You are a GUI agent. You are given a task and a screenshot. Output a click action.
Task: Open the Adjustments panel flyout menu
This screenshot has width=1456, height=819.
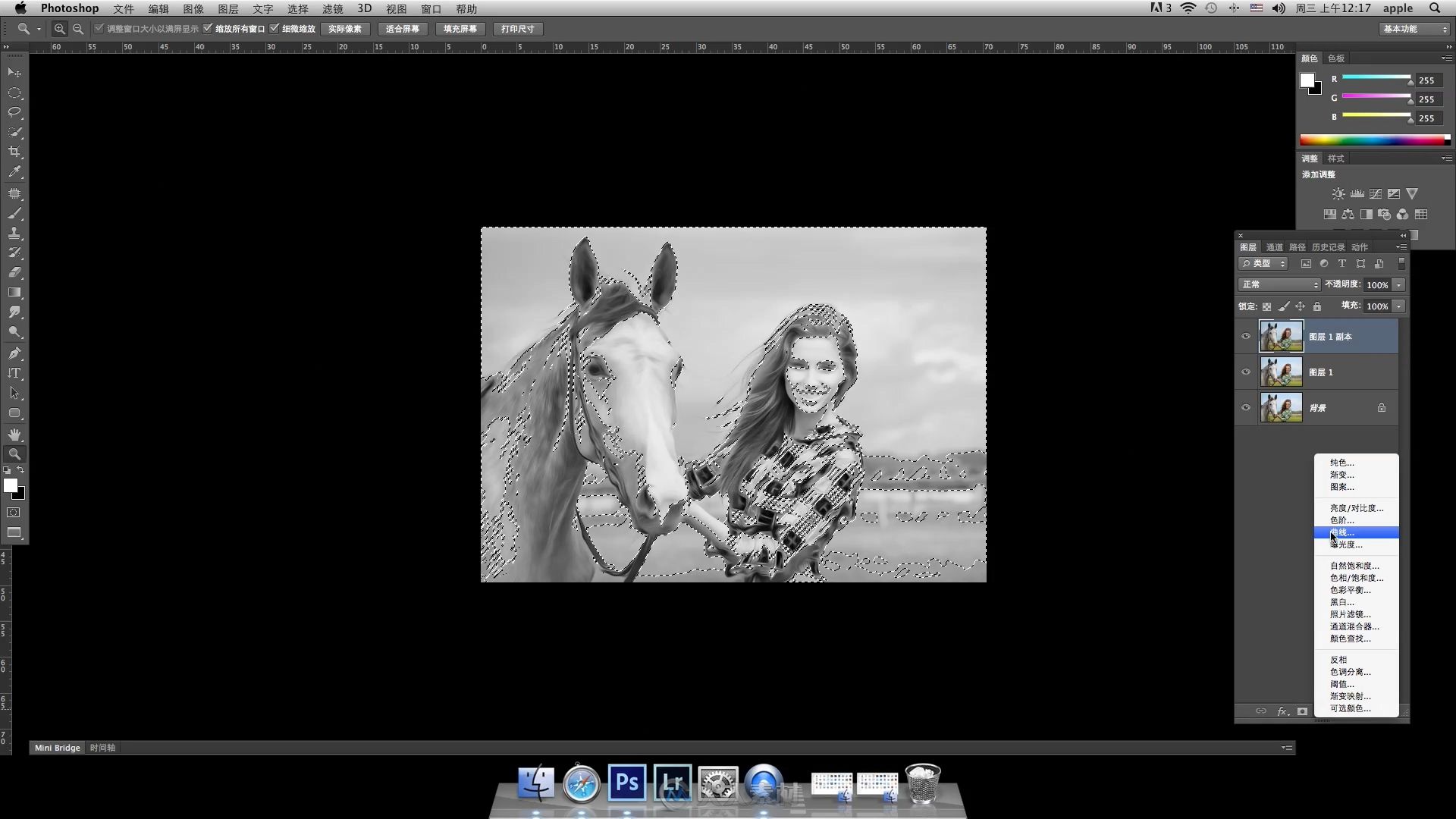[x=1446, y=158]
